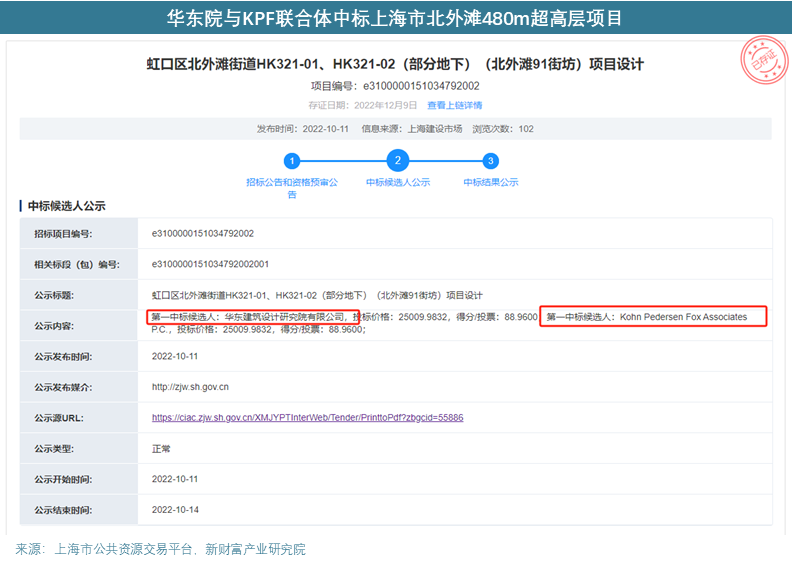The image size is (792, 565).
Task: Click 公示开始时间 value 2022-10-11
Action: [175, 479]
